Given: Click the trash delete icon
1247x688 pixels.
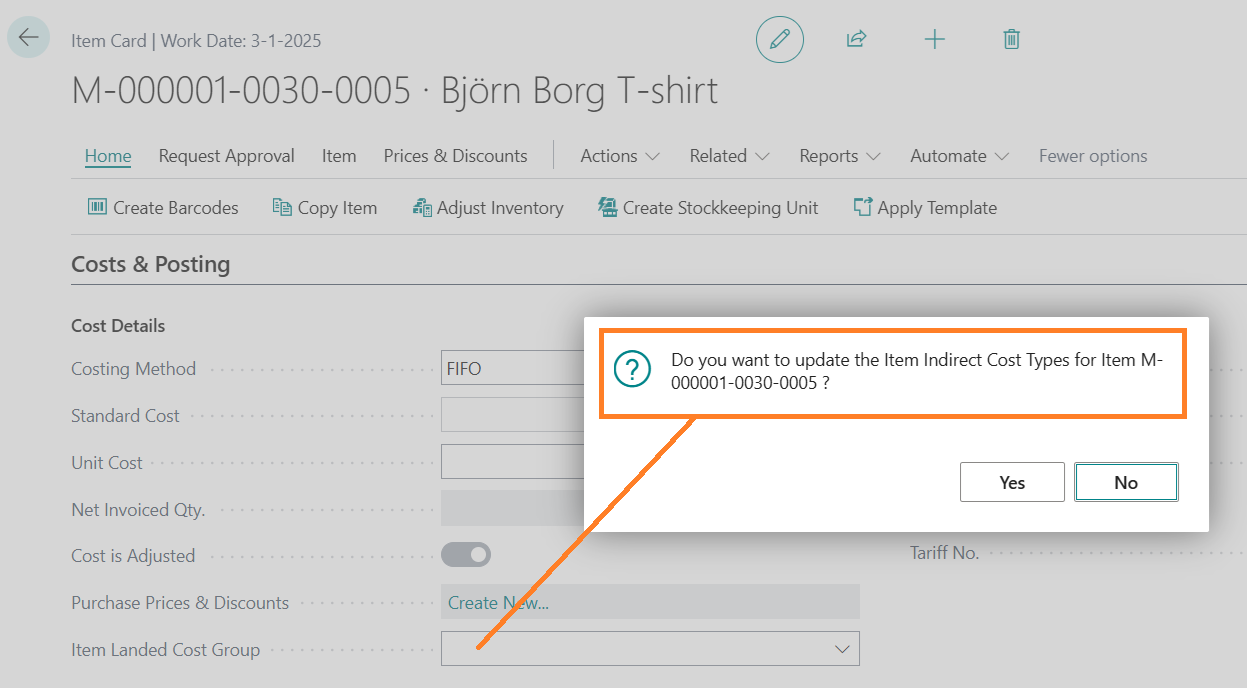Looking at the screenshot, I should 1011,40.
